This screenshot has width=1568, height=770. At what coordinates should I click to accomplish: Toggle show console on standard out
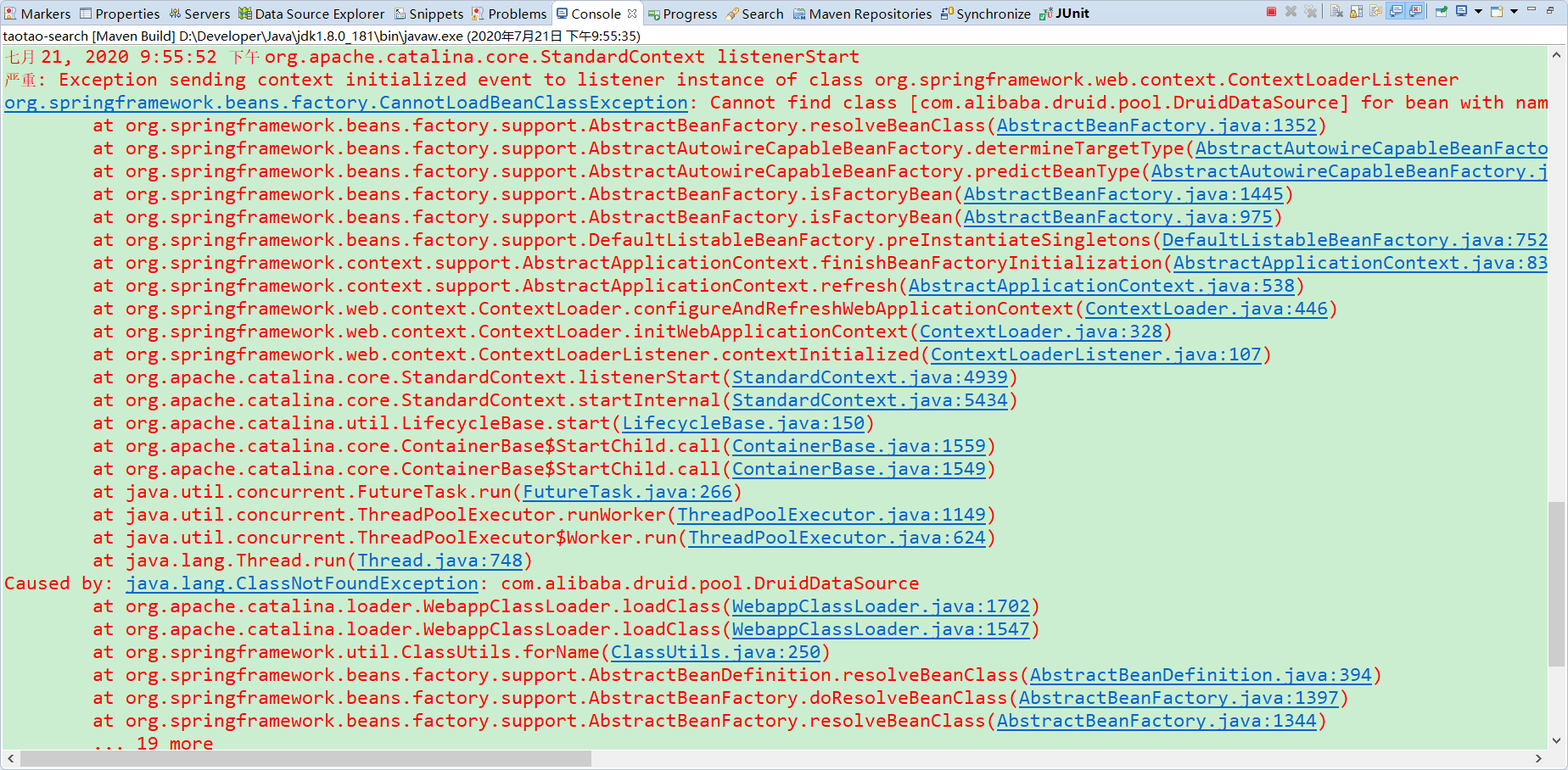pos(1396,12)
